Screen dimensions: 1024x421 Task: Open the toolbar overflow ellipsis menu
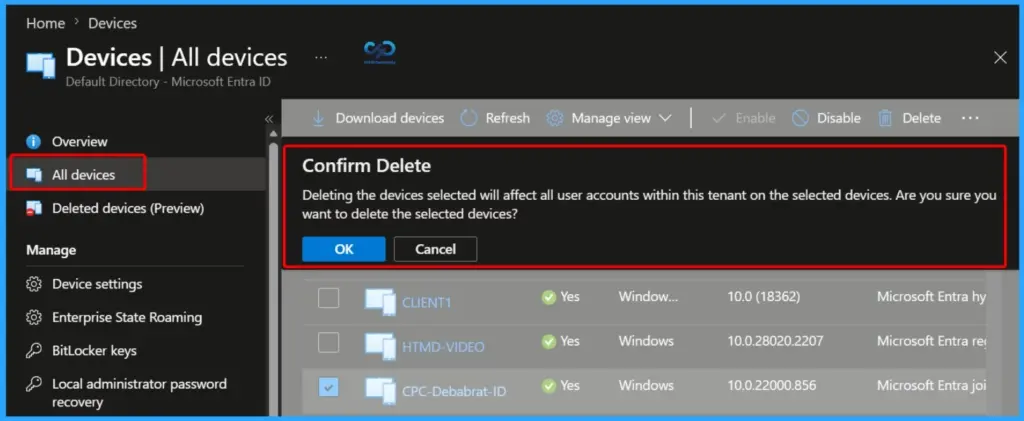[970, 118]
